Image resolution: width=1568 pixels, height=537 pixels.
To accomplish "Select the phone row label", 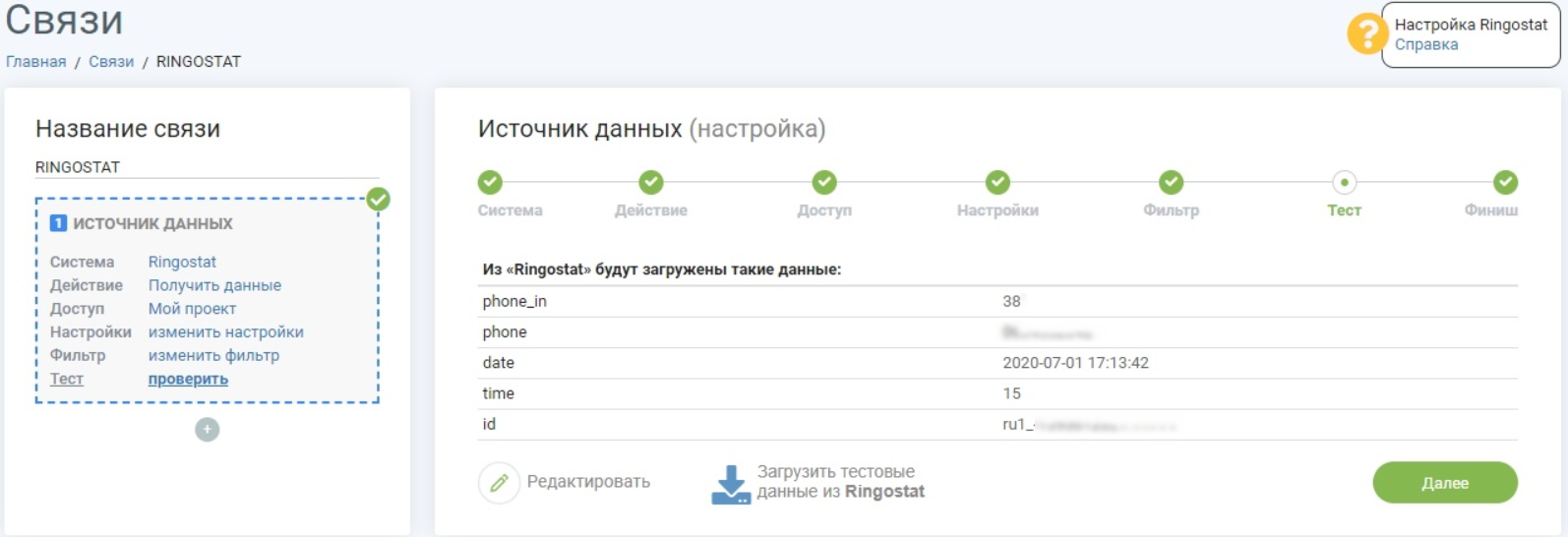I will (505, 332).
